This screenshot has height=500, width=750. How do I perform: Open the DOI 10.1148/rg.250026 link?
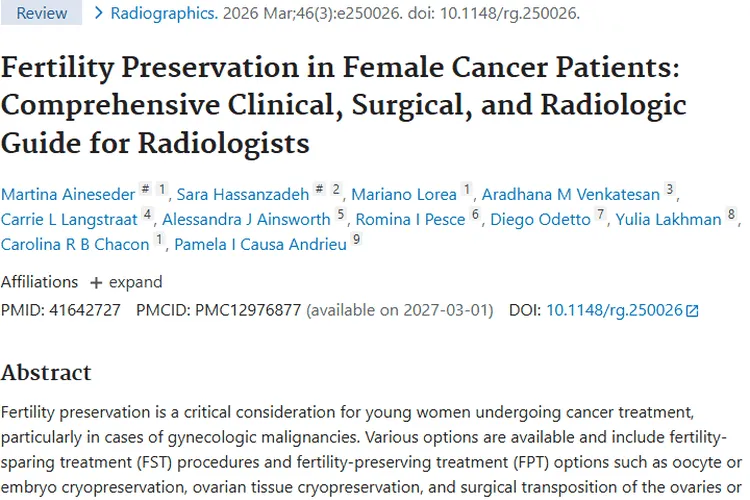click(x=614, y=311)
